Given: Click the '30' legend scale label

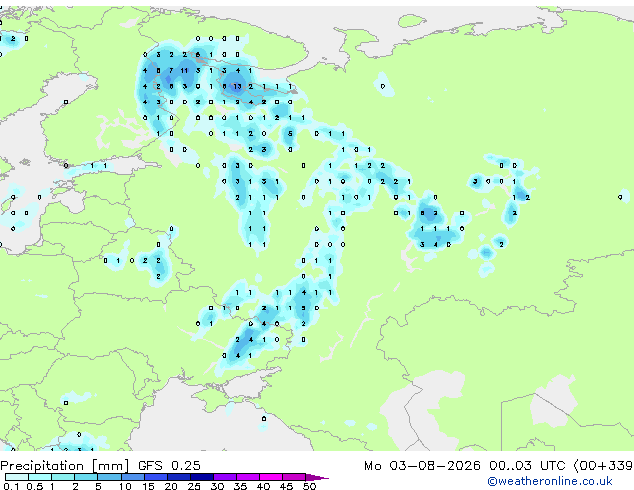Looking at the screenshot, I should point(217,486).
